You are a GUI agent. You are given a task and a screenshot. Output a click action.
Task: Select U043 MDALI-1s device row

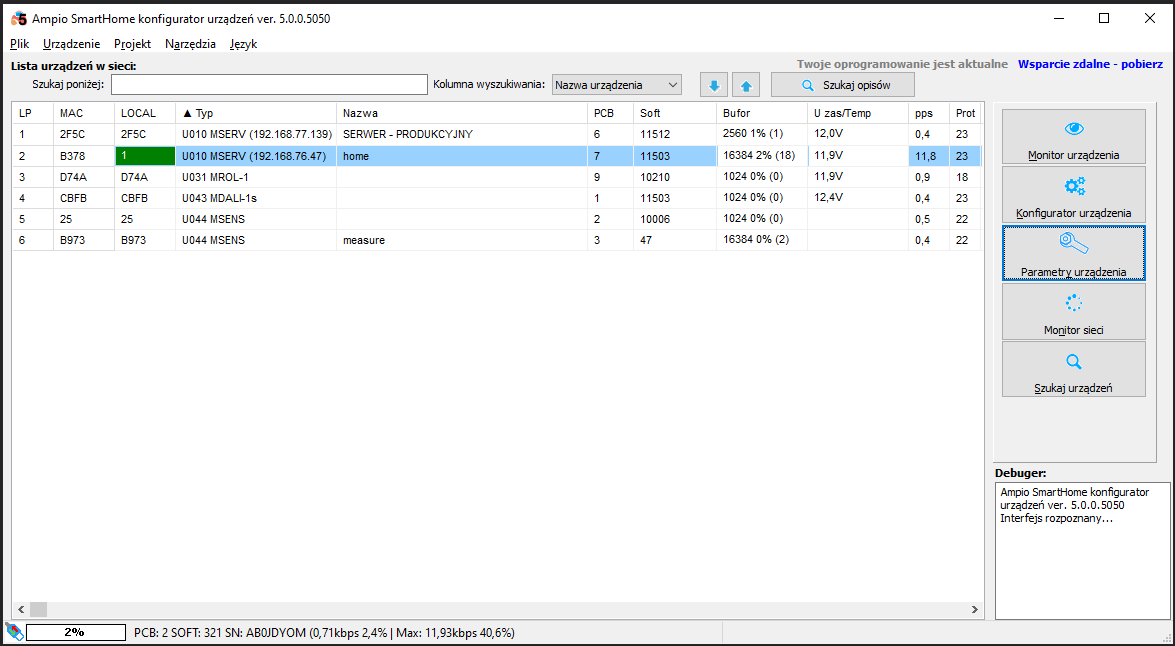pos(497,198)
